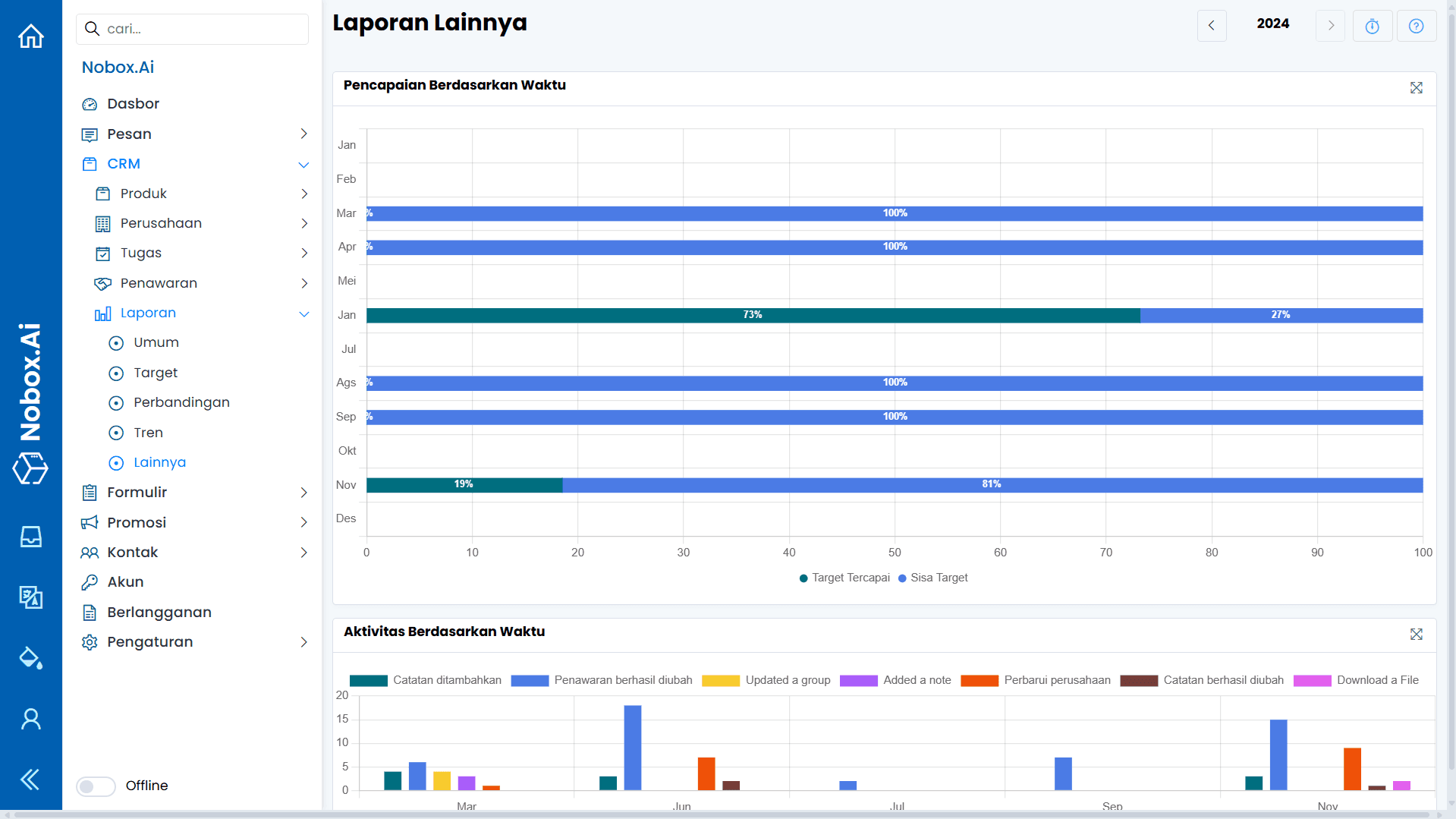Click the November 81% Sisa Target bar

pyautogui.click(x=990, y=485)
